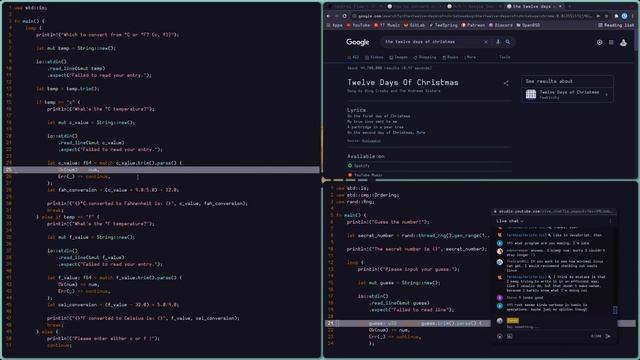Open live chat options kebab menu
The width and height of the screenshot is (640, 360).
(610, 221)
